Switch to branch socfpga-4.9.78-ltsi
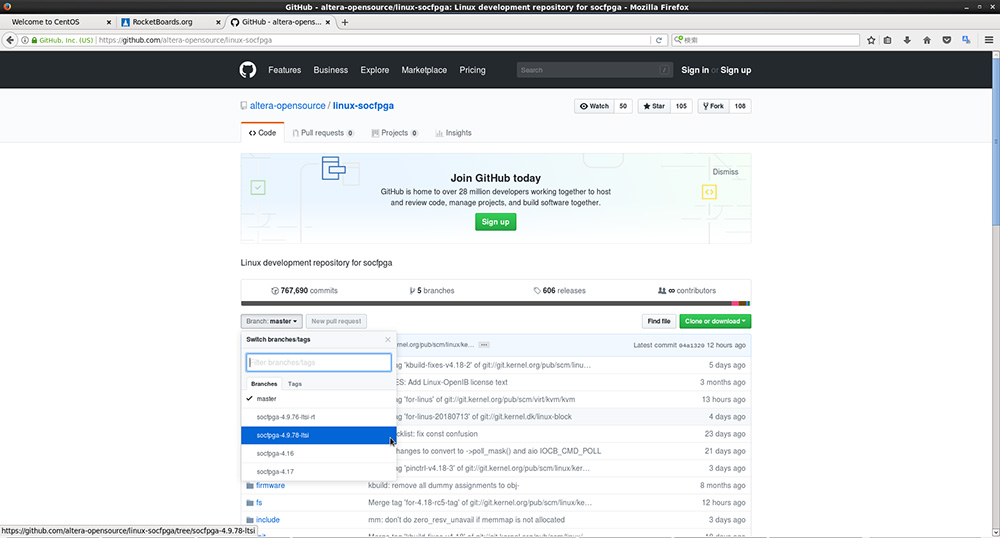 click(318, 435)
